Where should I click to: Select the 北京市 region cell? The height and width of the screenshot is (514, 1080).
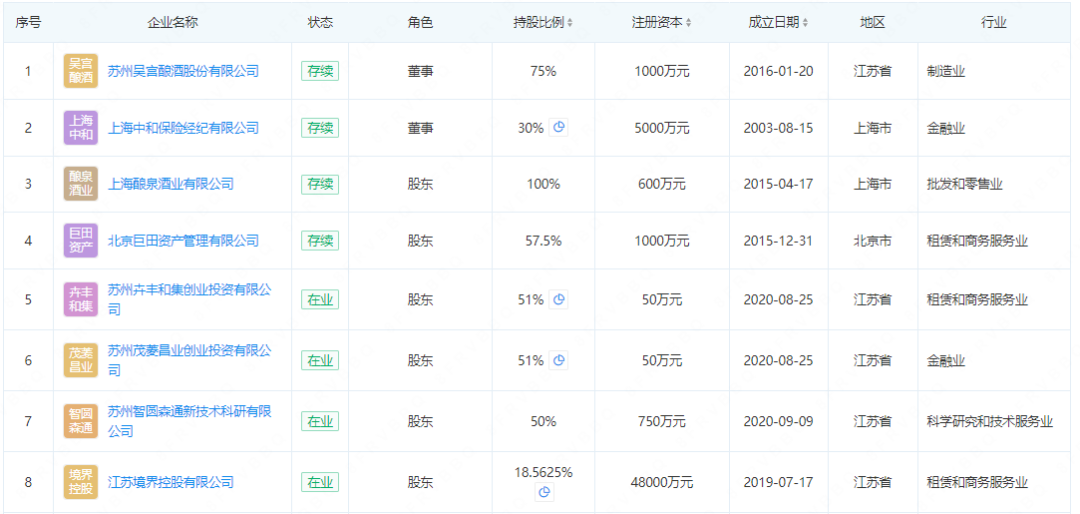(872, 241)
